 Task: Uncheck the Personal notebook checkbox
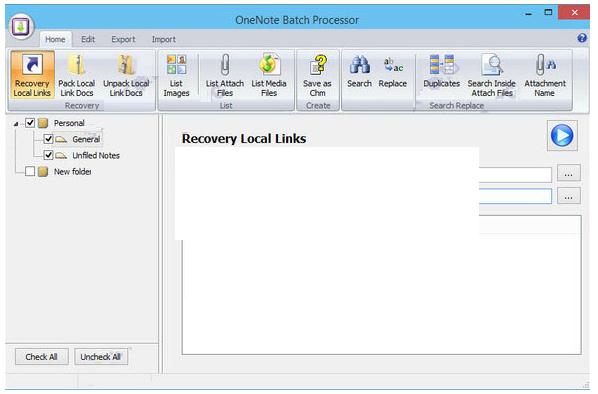point(30,123)
